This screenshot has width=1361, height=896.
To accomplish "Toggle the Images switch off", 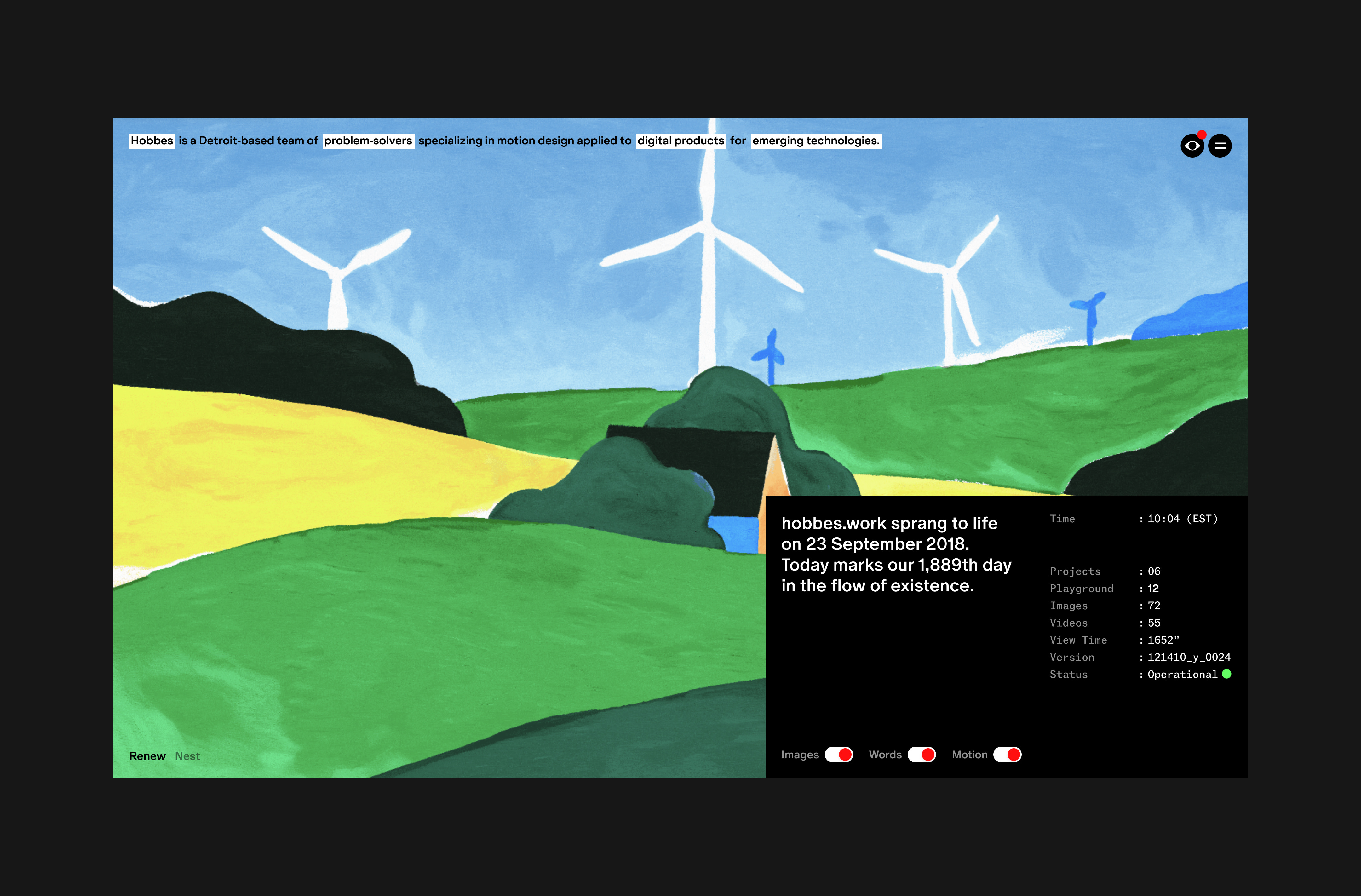I will (x=838, y=754).
